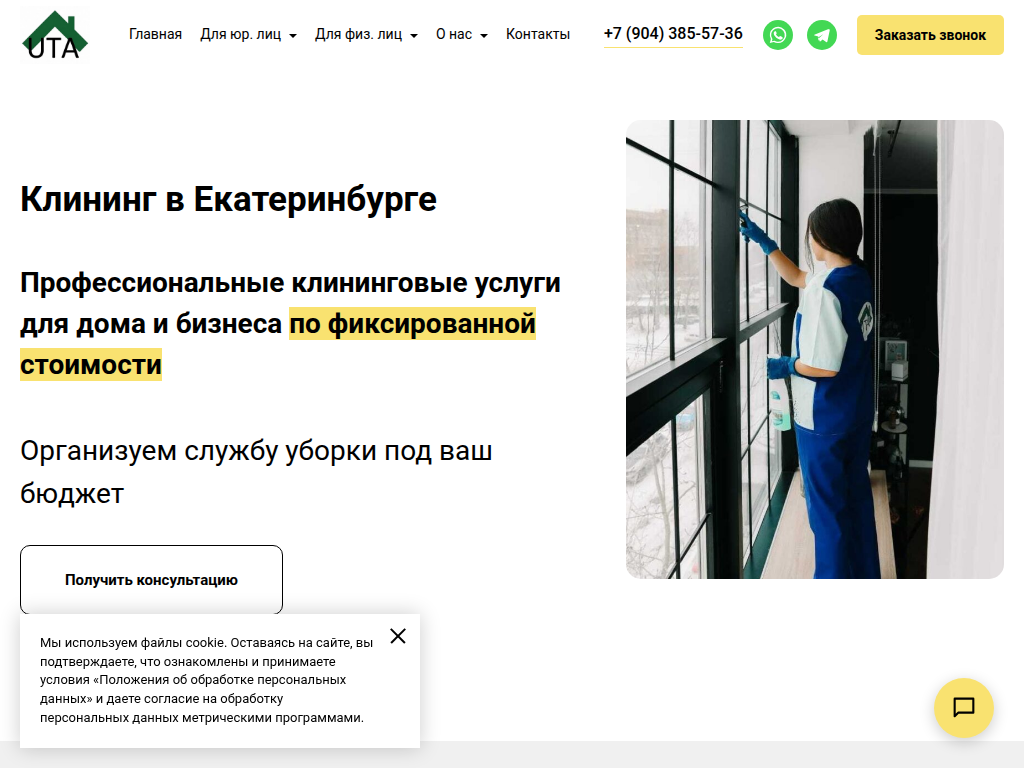Image resolution: width=1024 pixels, height=768 pixels.
Task: Open the yellow chat widget
Action: pyautogui.click(x=963, y=707)
